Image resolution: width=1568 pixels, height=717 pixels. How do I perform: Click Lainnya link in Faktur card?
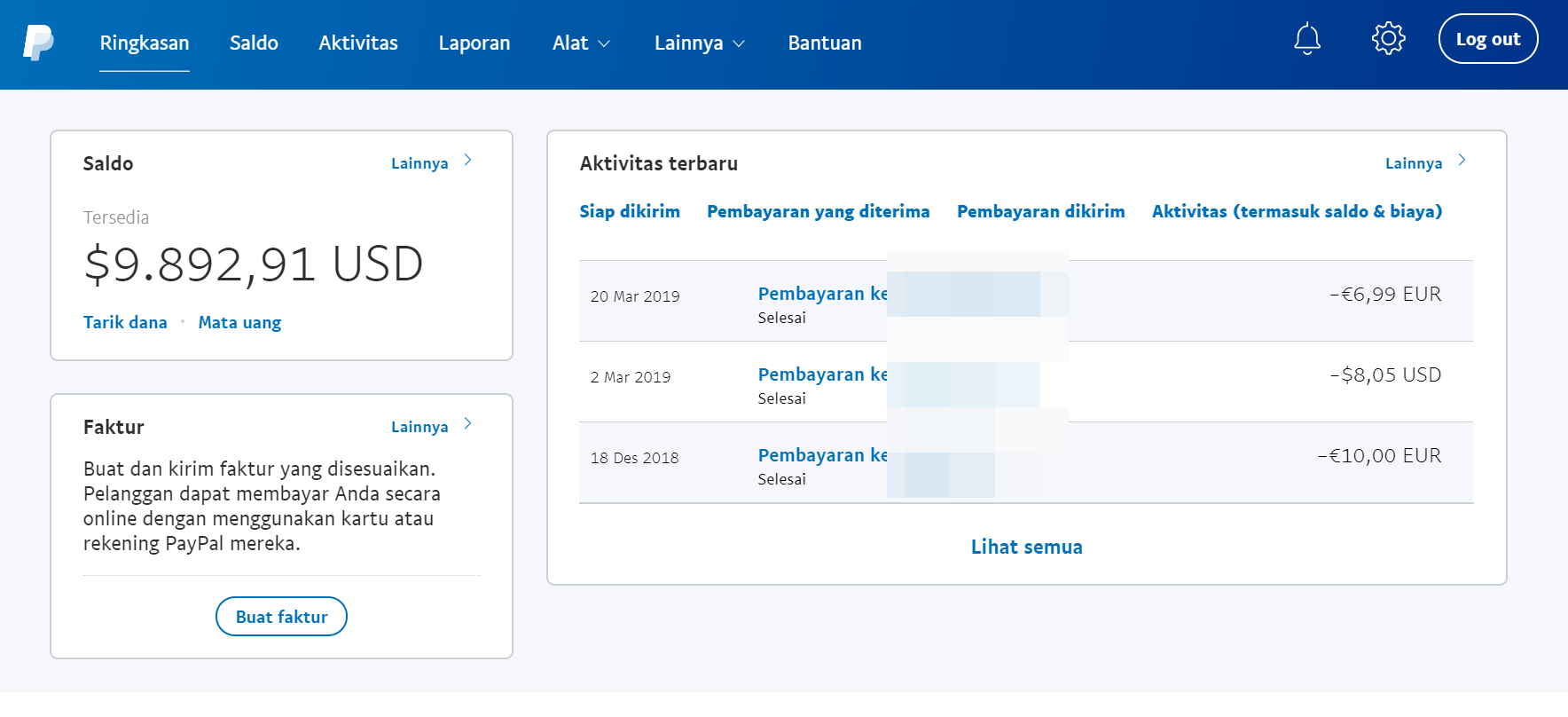pos(419,427)
